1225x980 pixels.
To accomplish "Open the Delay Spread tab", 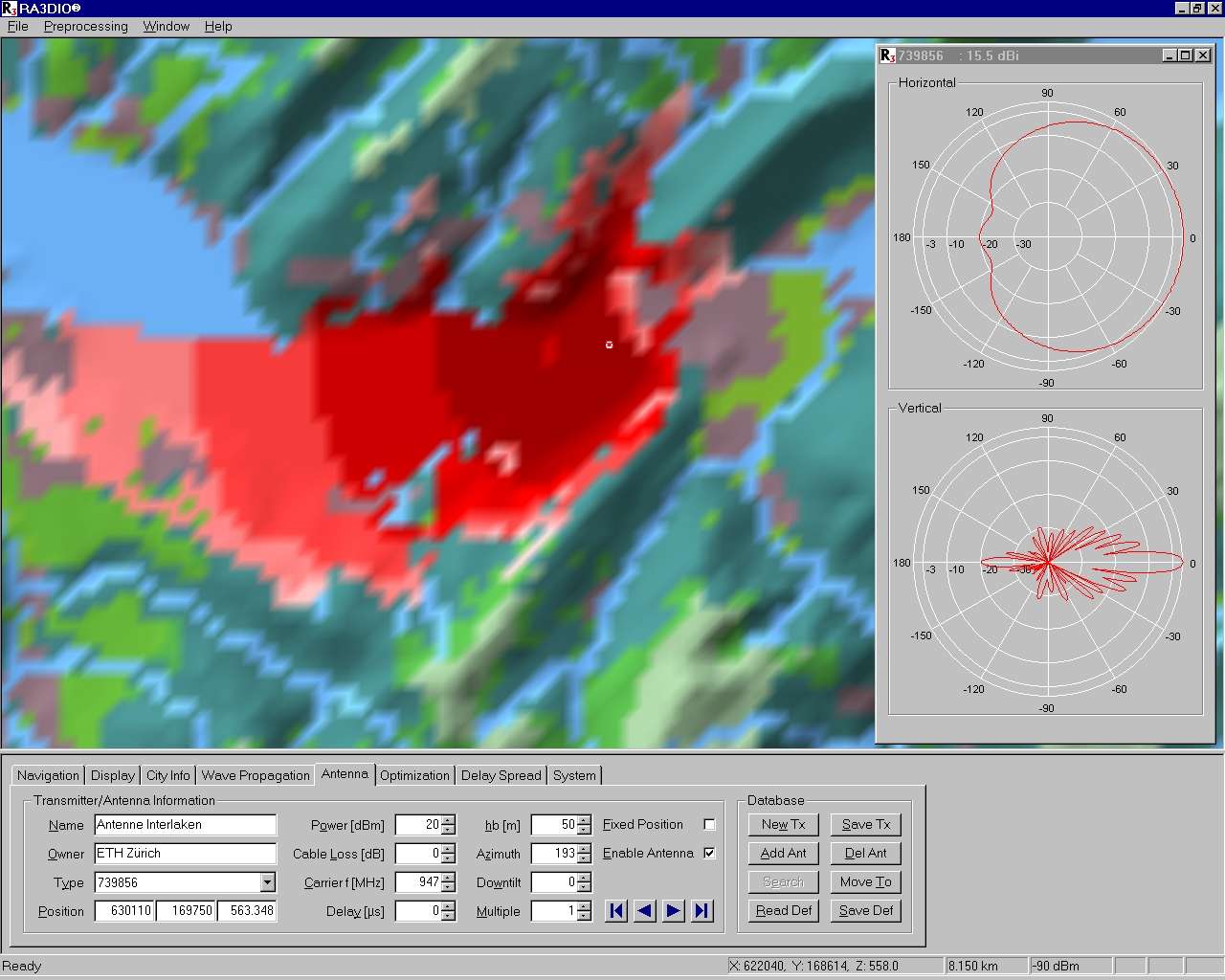I will (501, 775).
